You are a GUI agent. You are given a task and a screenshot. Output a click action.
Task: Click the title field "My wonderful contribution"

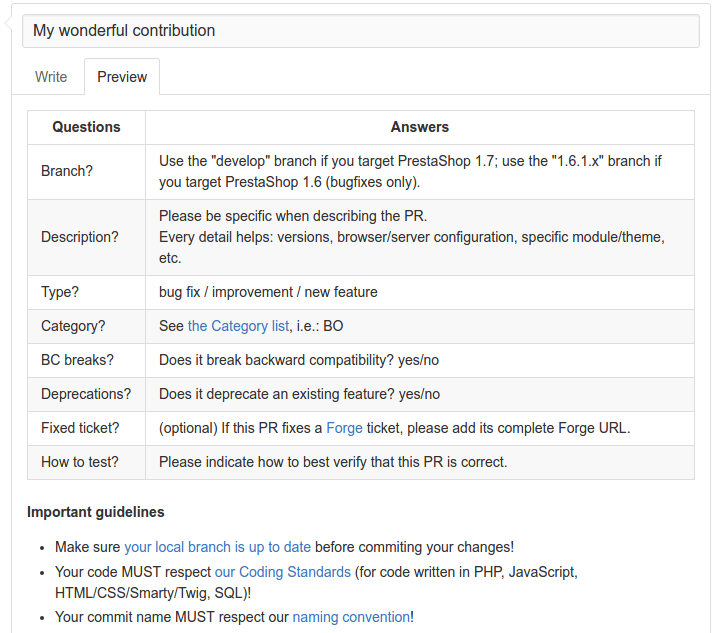coord(360,31)
